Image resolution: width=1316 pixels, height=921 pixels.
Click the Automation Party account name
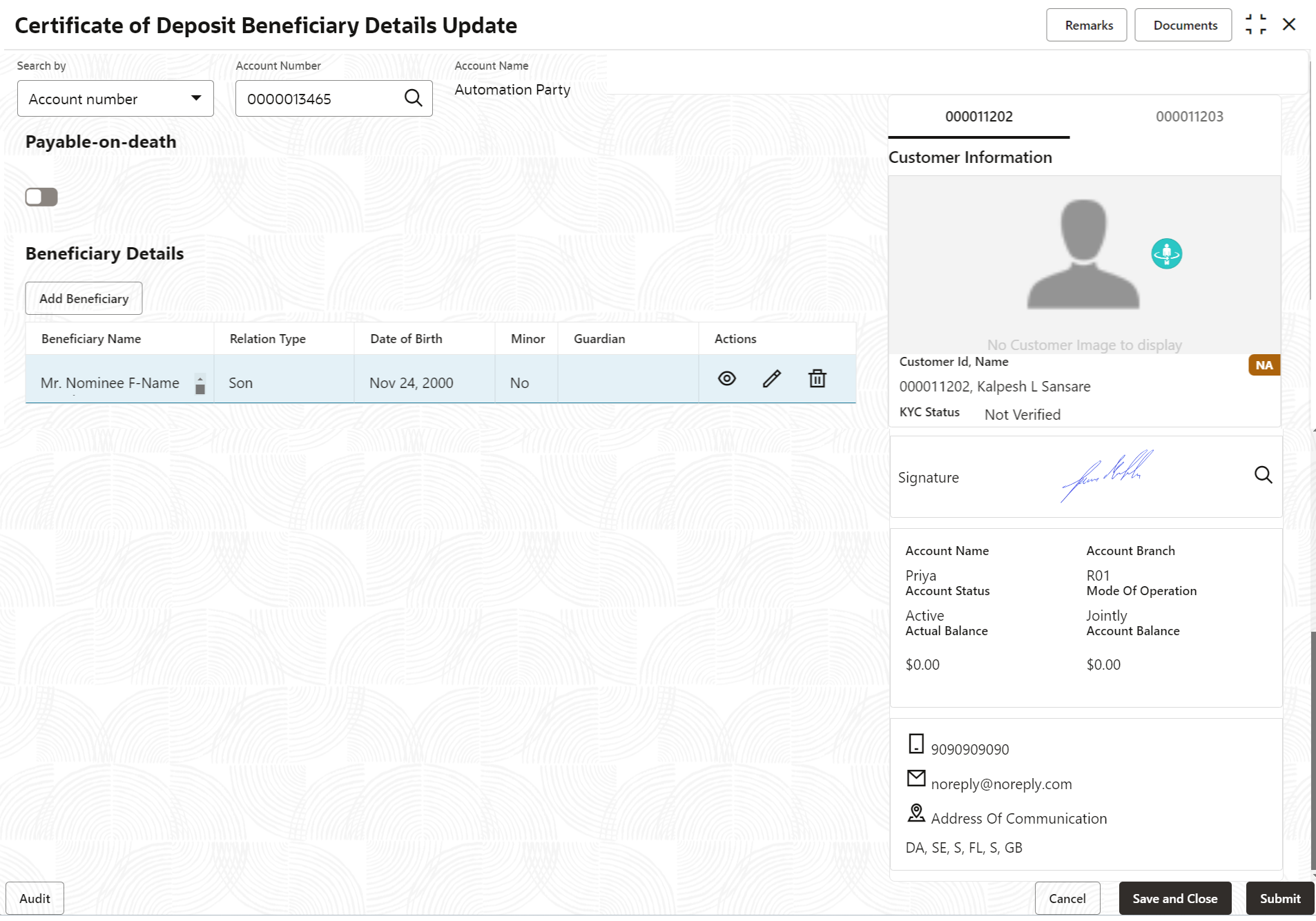[512, 90]
